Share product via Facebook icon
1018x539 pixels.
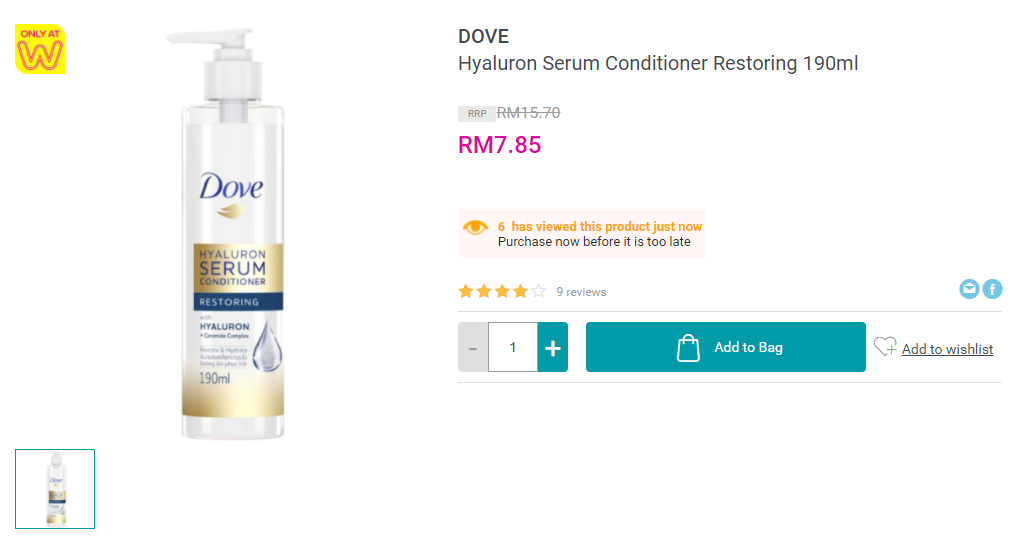[992, 288]
